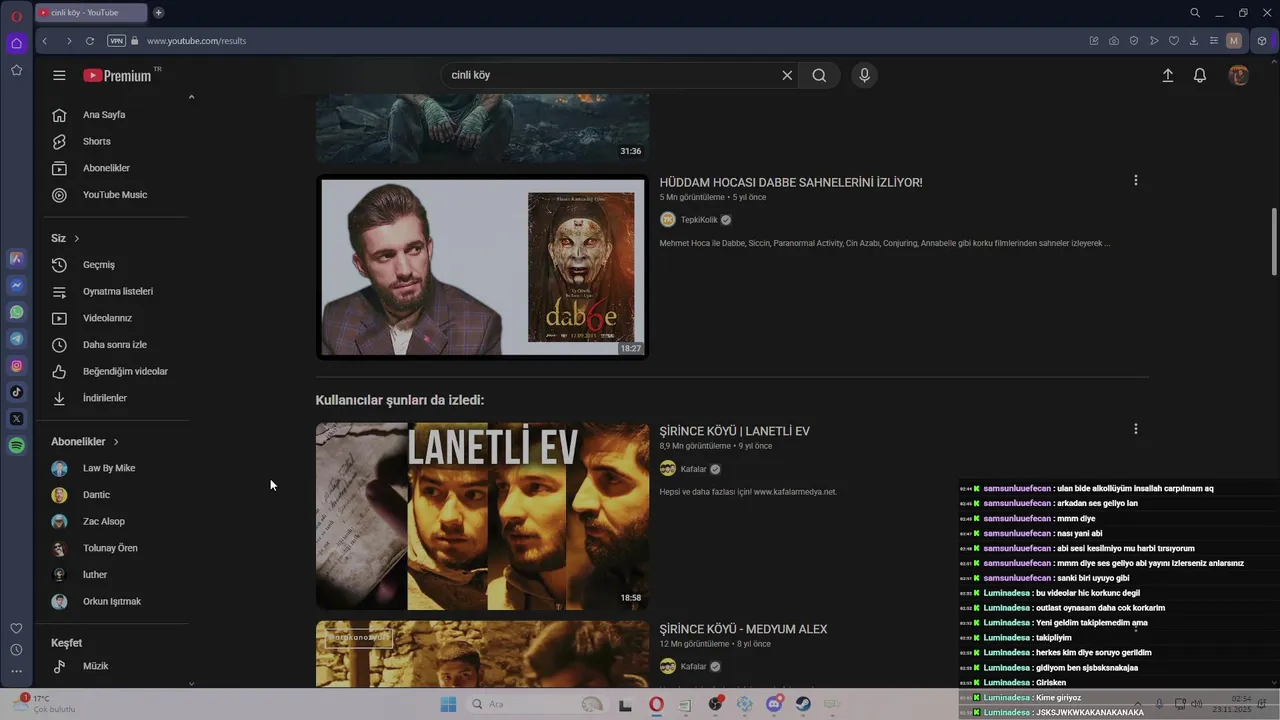Open Kafalar channel under LANETLİ EV

pyautogui.click(x=694, y=469)
